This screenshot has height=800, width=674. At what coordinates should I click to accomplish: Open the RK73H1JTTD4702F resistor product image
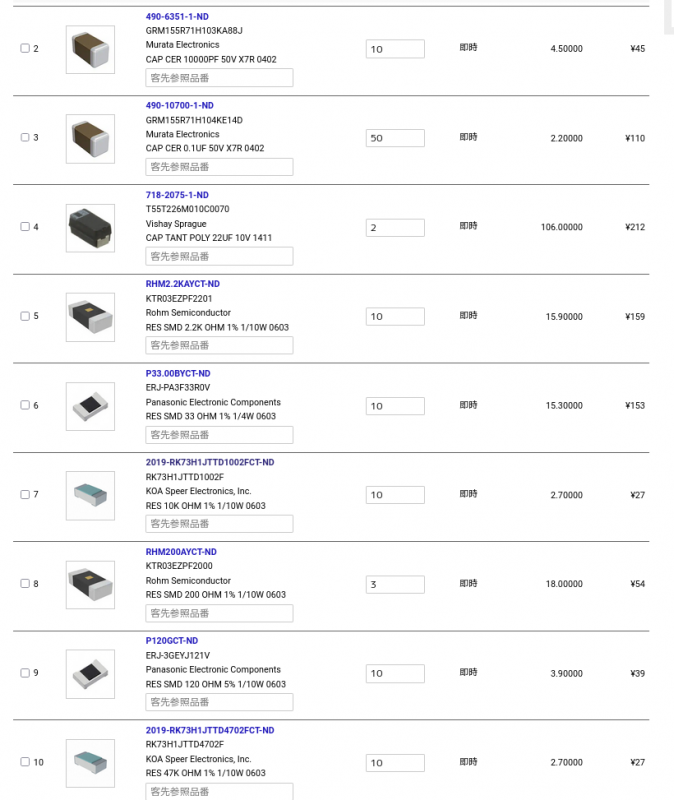click(x=90, y=762)
